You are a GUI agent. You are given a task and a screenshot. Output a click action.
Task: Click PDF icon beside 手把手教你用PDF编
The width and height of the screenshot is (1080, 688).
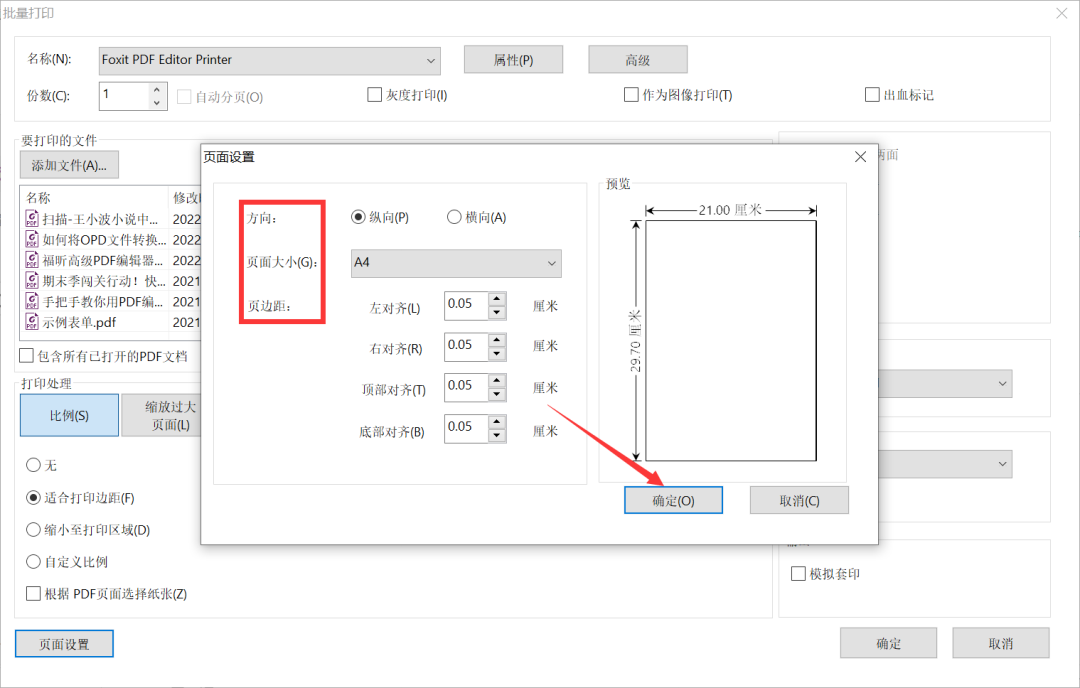click(32, 302)
